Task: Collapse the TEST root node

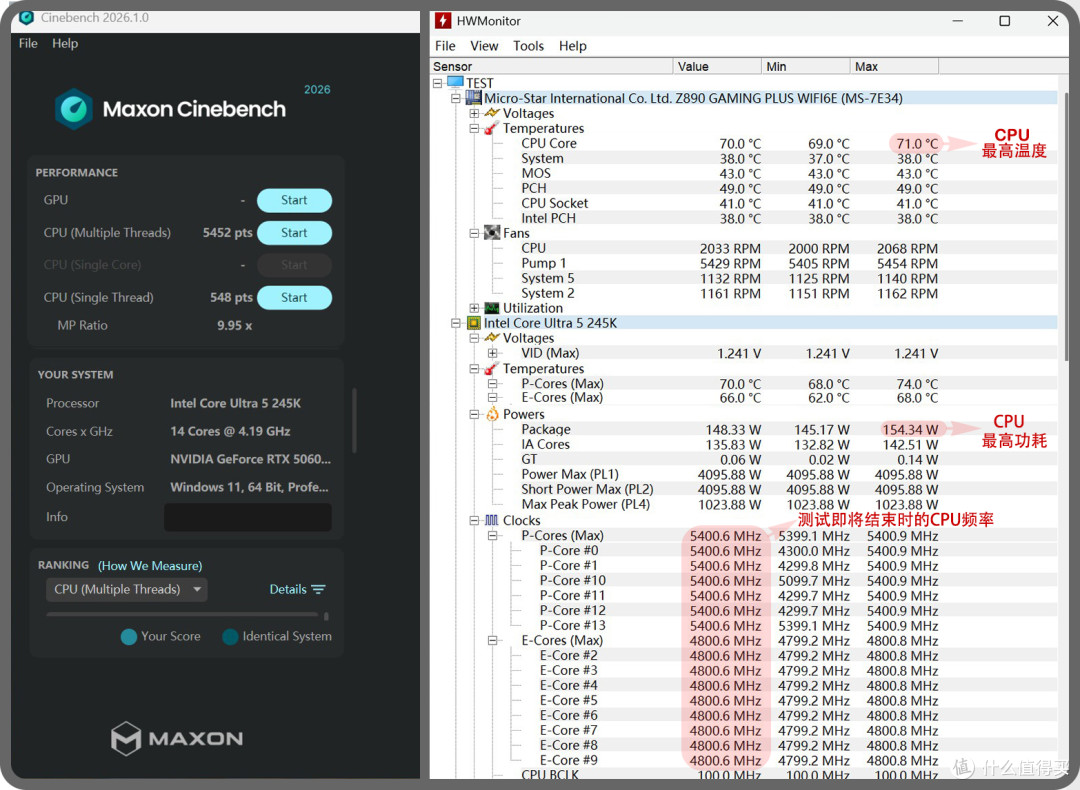Action: pyautogui.click(x=437, y=83)
